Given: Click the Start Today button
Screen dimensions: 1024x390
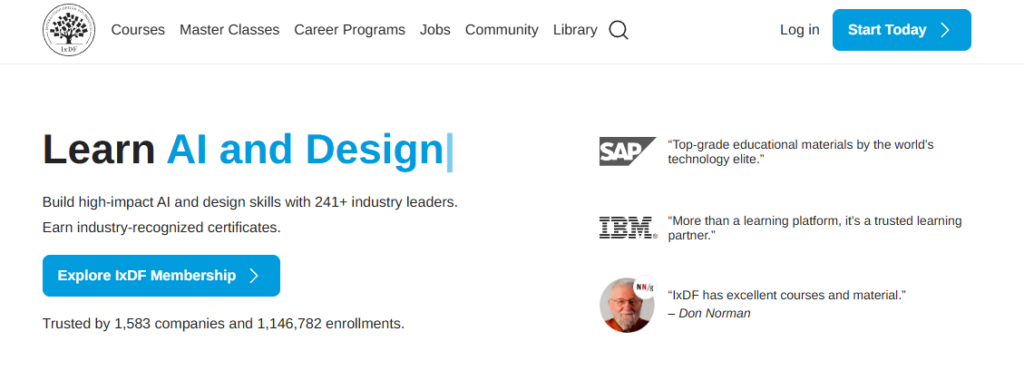Looking at the screenshot, I should click(901, 30).
